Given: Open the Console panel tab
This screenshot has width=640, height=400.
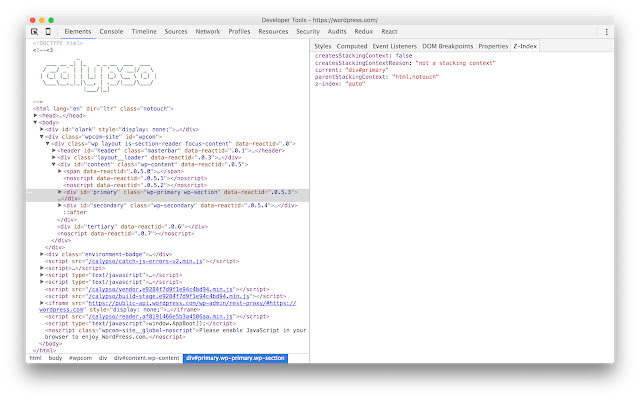Looking at the screenshot, I should click(112, 32).
